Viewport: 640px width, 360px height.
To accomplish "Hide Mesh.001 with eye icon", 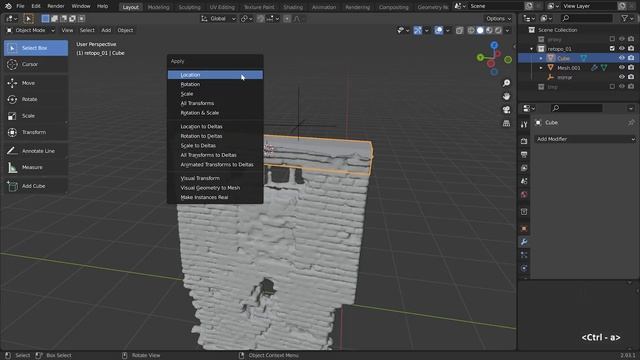I will click(x=622, y=68).
